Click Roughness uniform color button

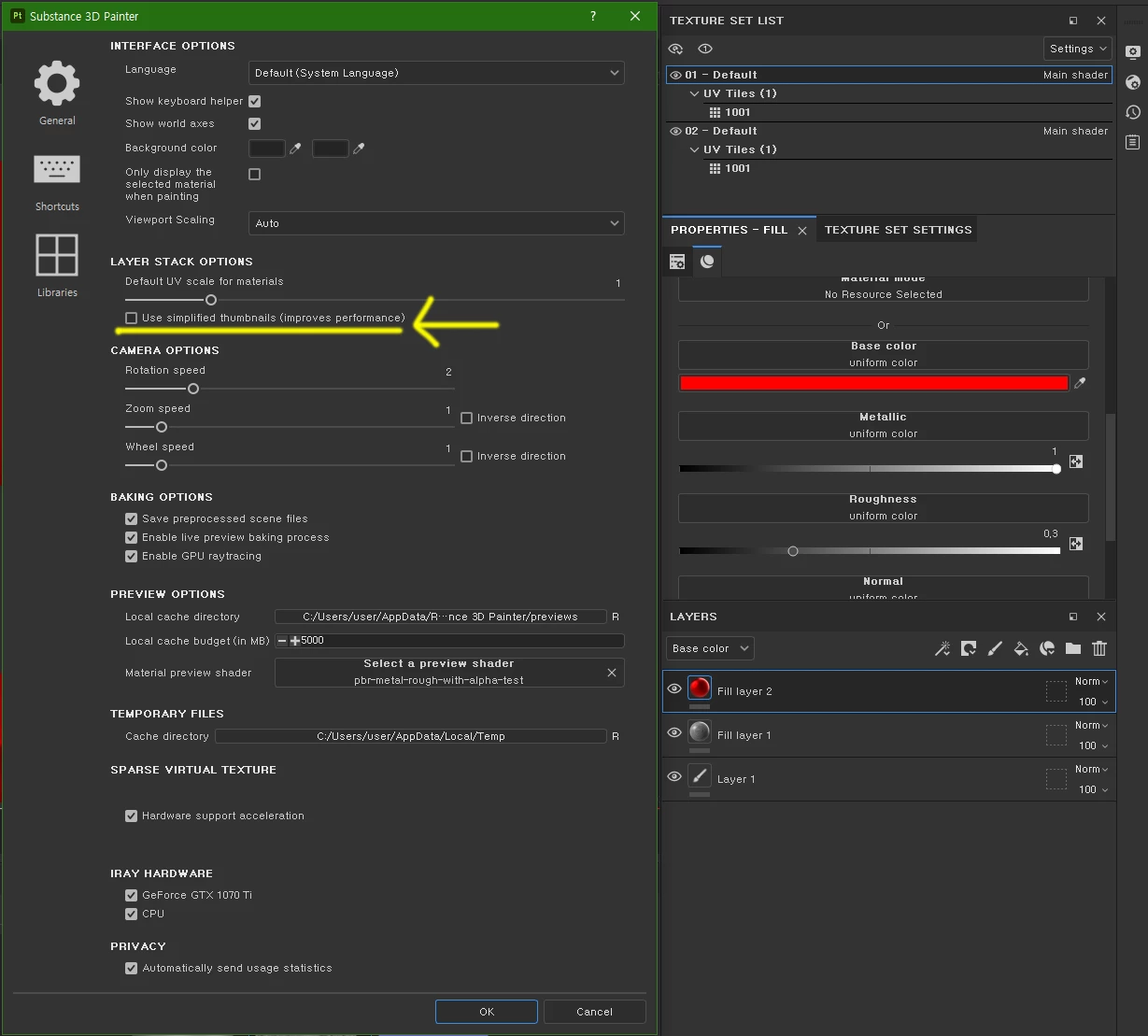883,507
